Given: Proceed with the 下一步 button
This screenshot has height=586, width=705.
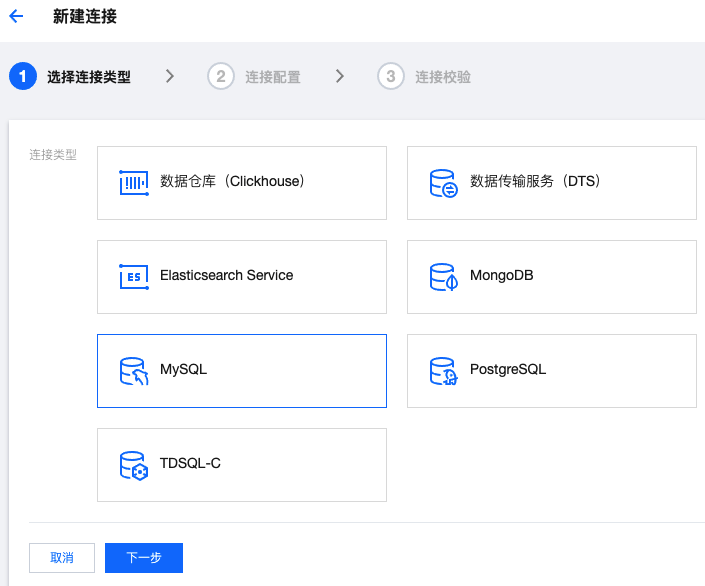Looking at the screenshot, I should click(144, 558).
